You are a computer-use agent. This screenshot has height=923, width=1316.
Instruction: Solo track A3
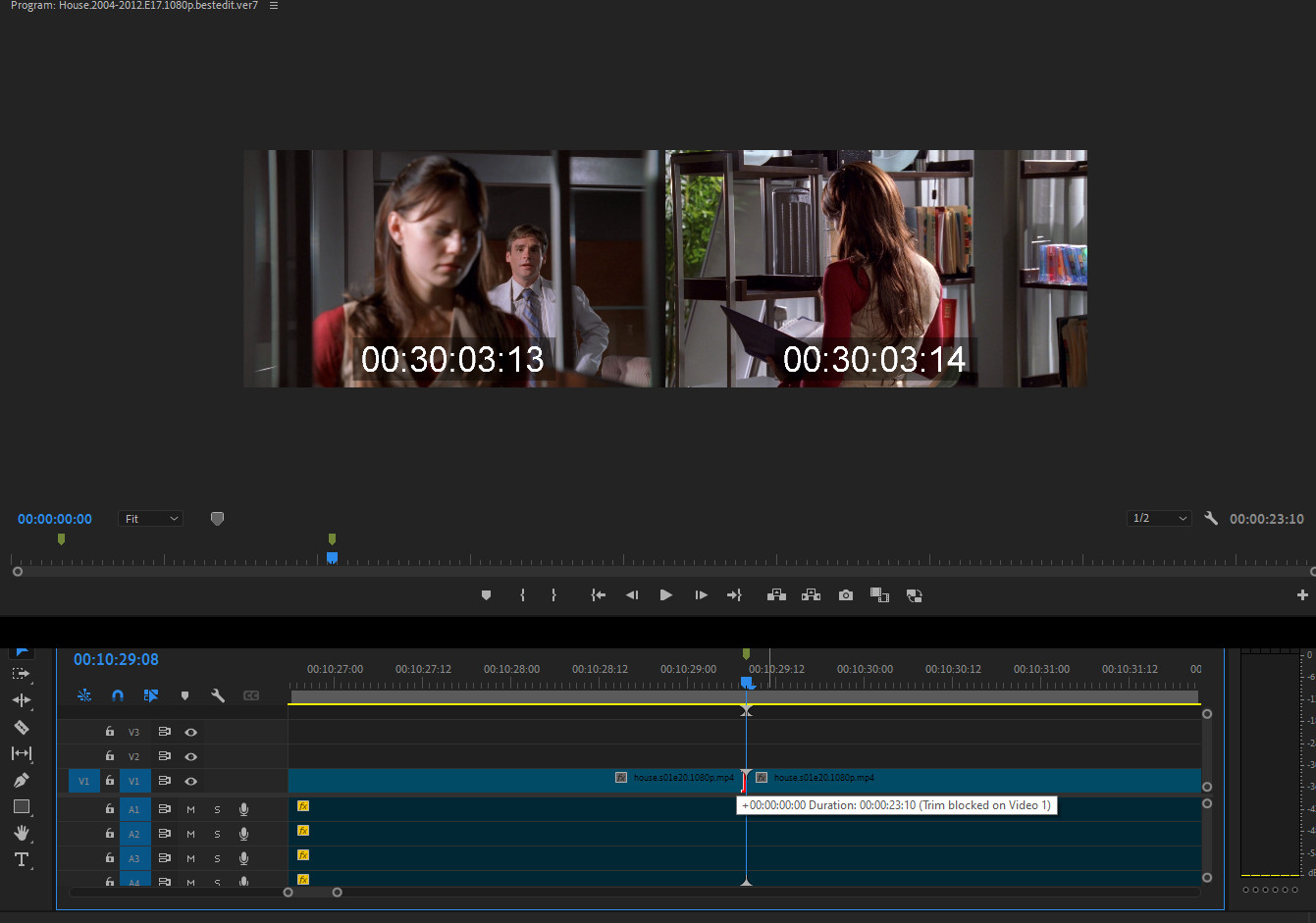point(217,858)
